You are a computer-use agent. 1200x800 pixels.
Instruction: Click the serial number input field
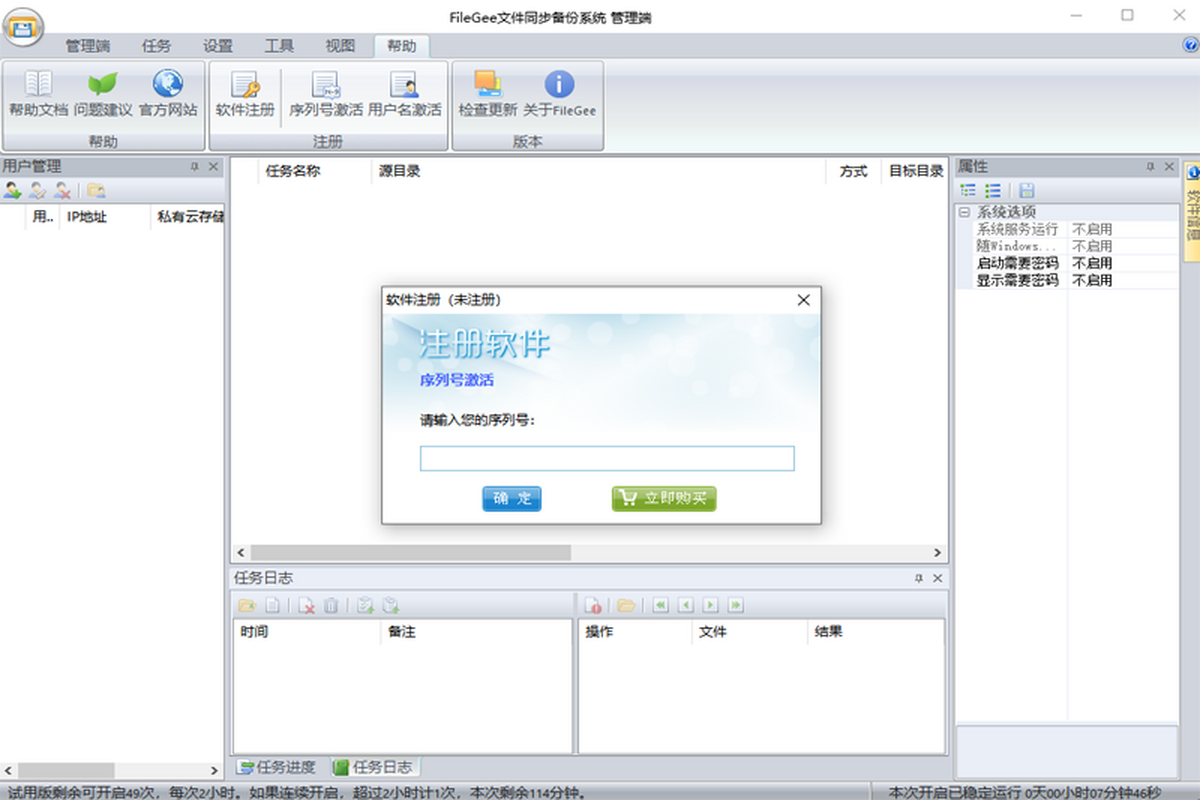point(606,459)
